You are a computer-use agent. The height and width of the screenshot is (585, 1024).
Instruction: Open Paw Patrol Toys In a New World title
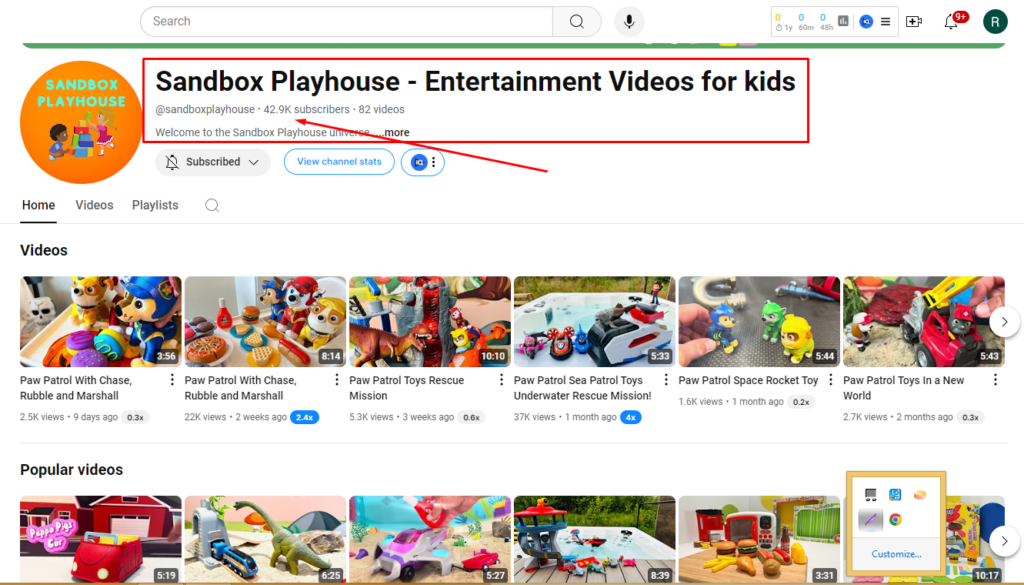903,388
